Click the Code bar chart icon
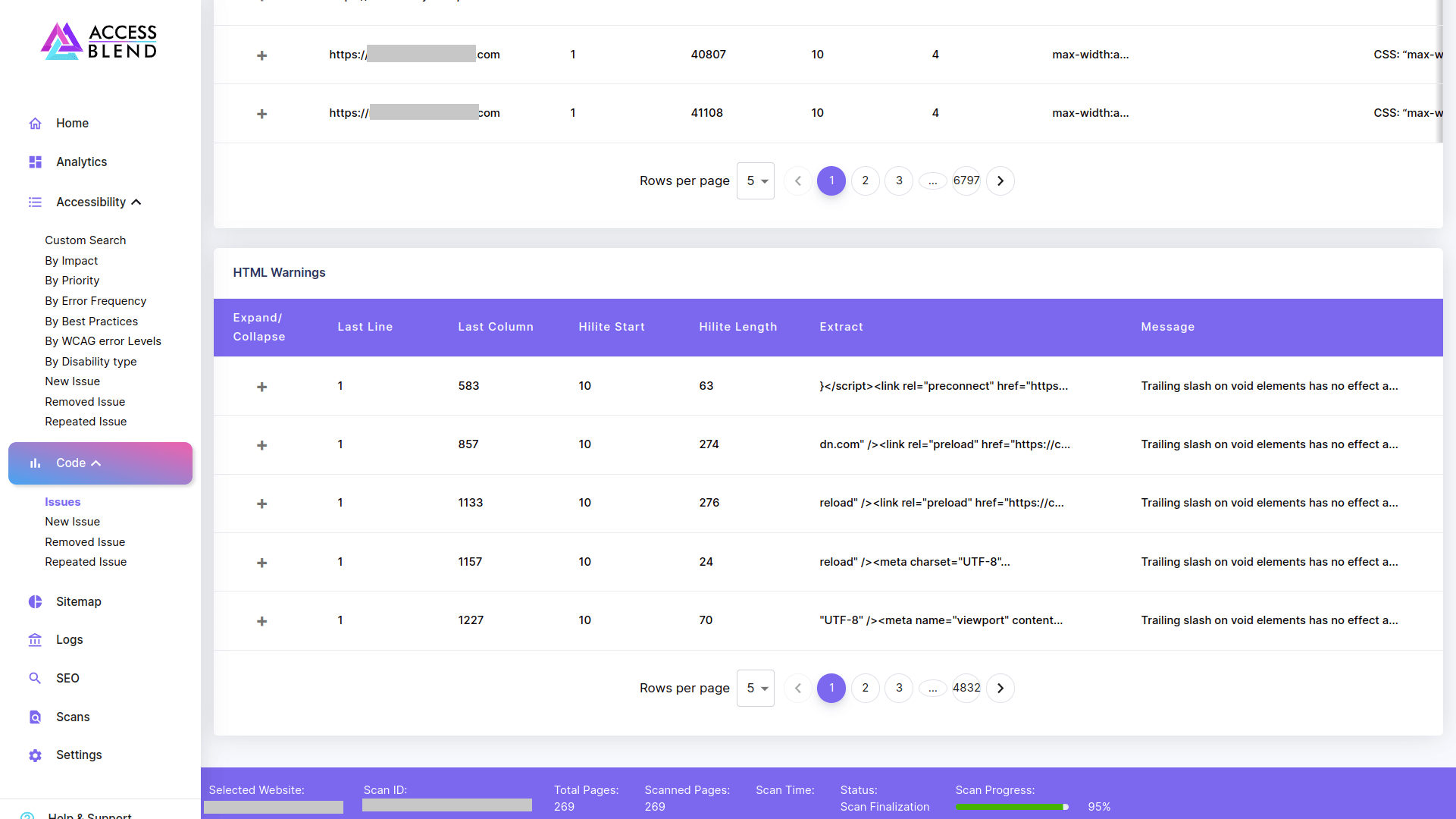This screenshot has width=1456, height=819. click(35, 463)
